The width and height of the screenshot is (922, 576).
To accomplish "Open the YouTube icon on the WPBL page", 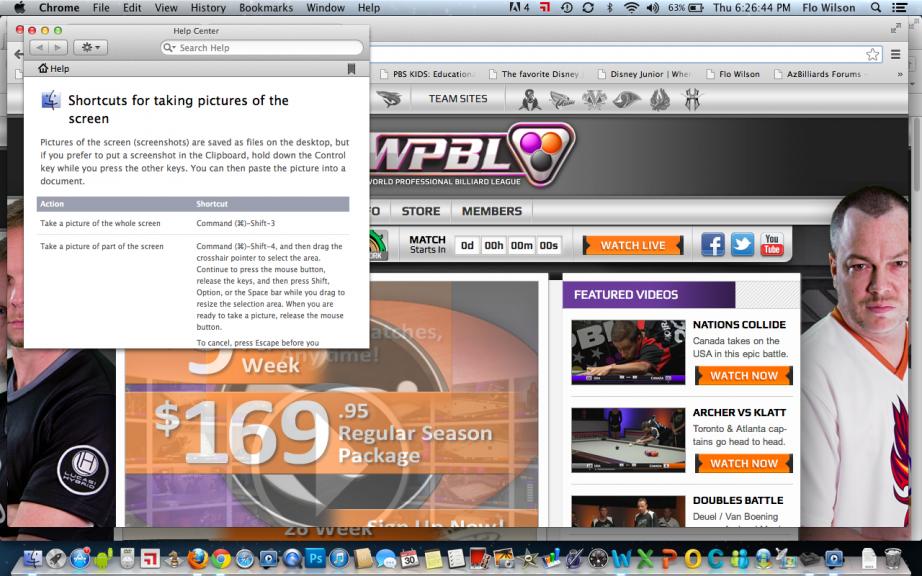I will click(x=771, y=245).
